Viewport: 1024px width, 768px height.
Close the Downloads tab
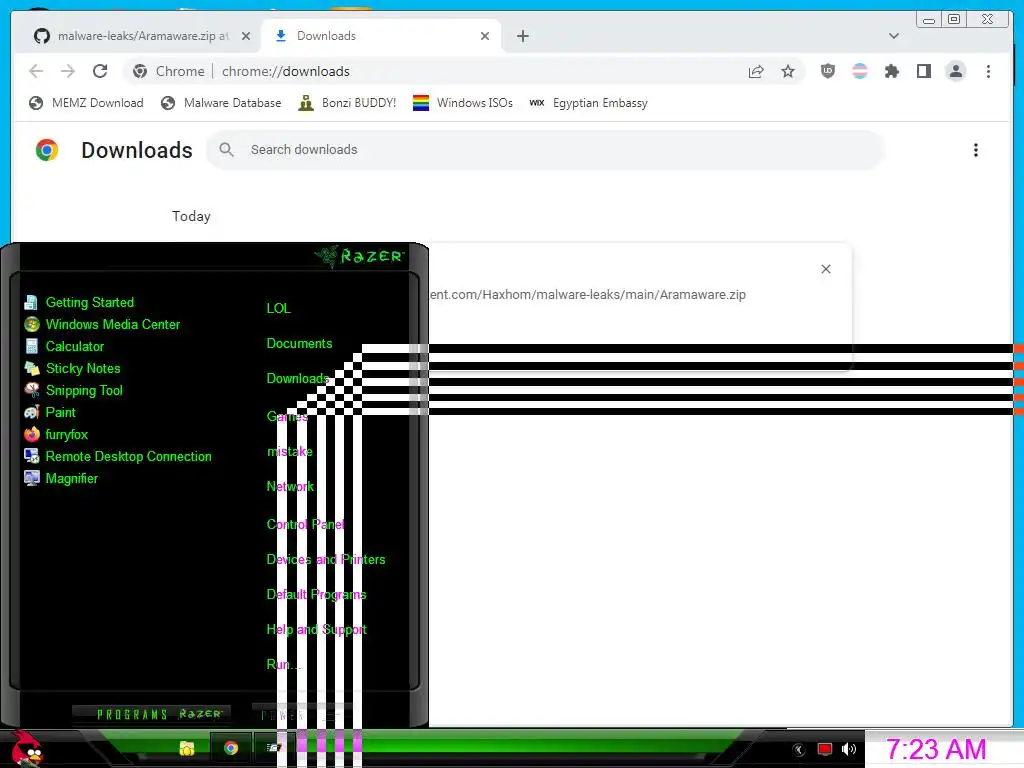(485, 36)
